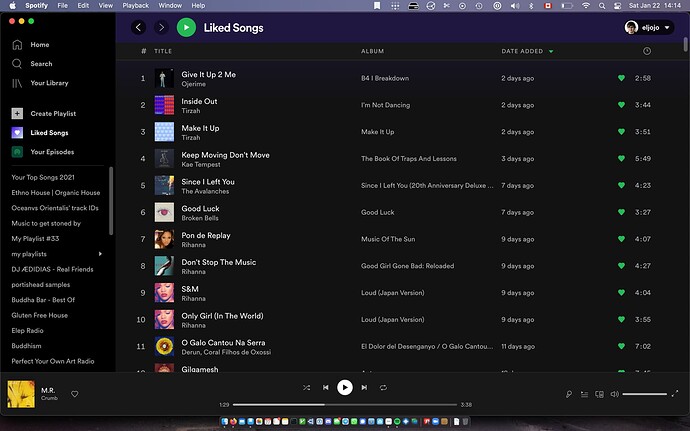This screenshot has height=431, width=690.
Task: Click the playlist sidebar scrollbar
Action: click(111, 201)
